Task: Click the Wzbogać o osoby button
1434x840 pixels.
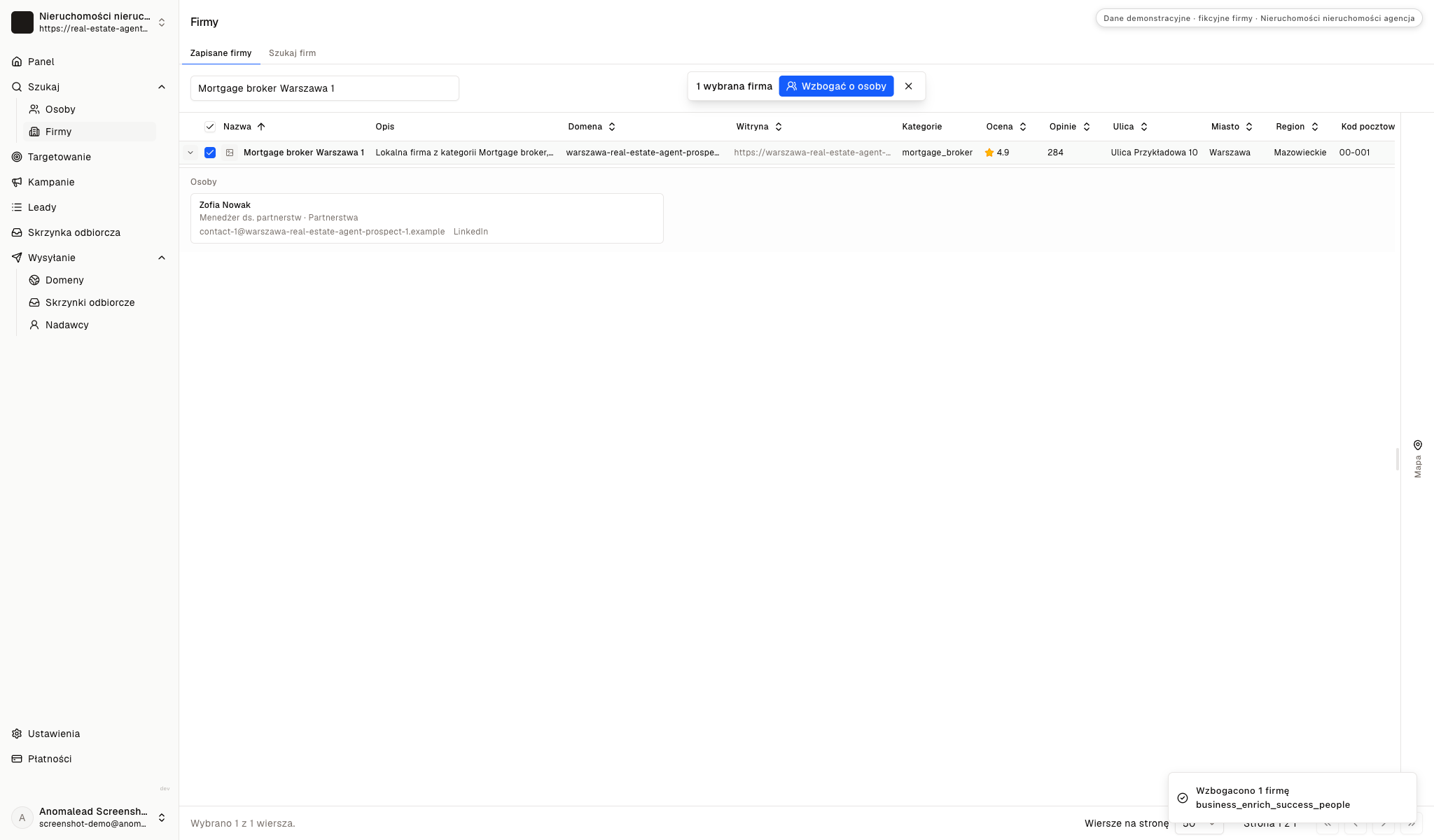Action: (x=836, y=86)
